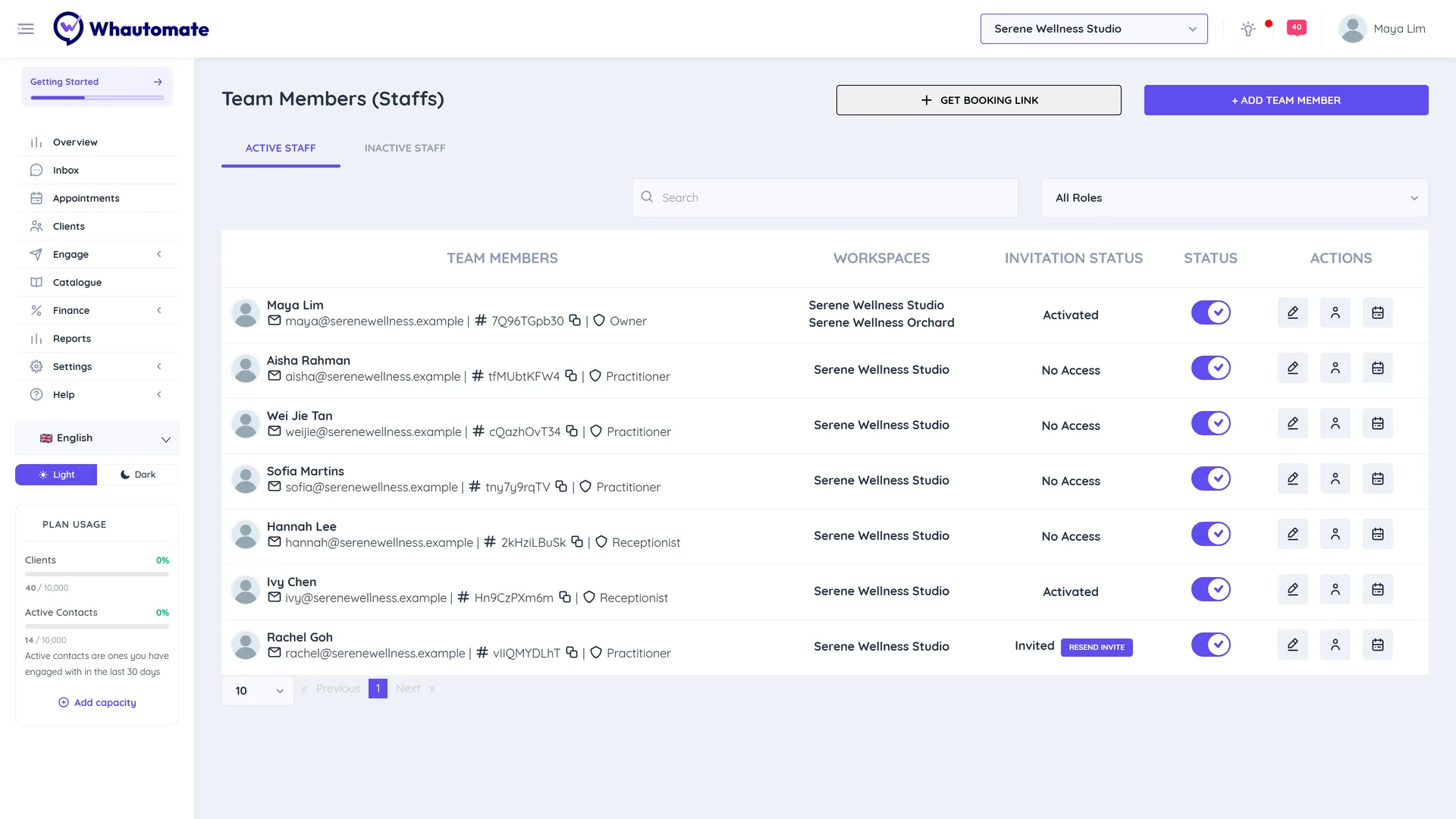Open the notifications badge showing 40
The image size is (1456, 819).
[1297, 28]
